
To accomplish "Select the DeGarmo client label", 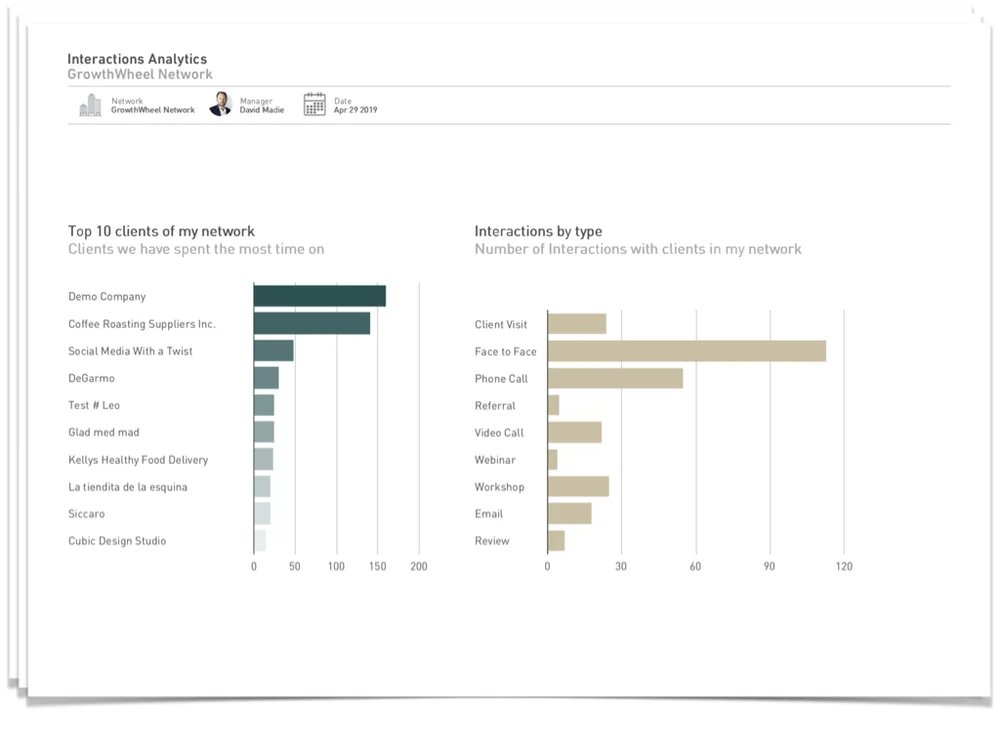I will [93, 378].
